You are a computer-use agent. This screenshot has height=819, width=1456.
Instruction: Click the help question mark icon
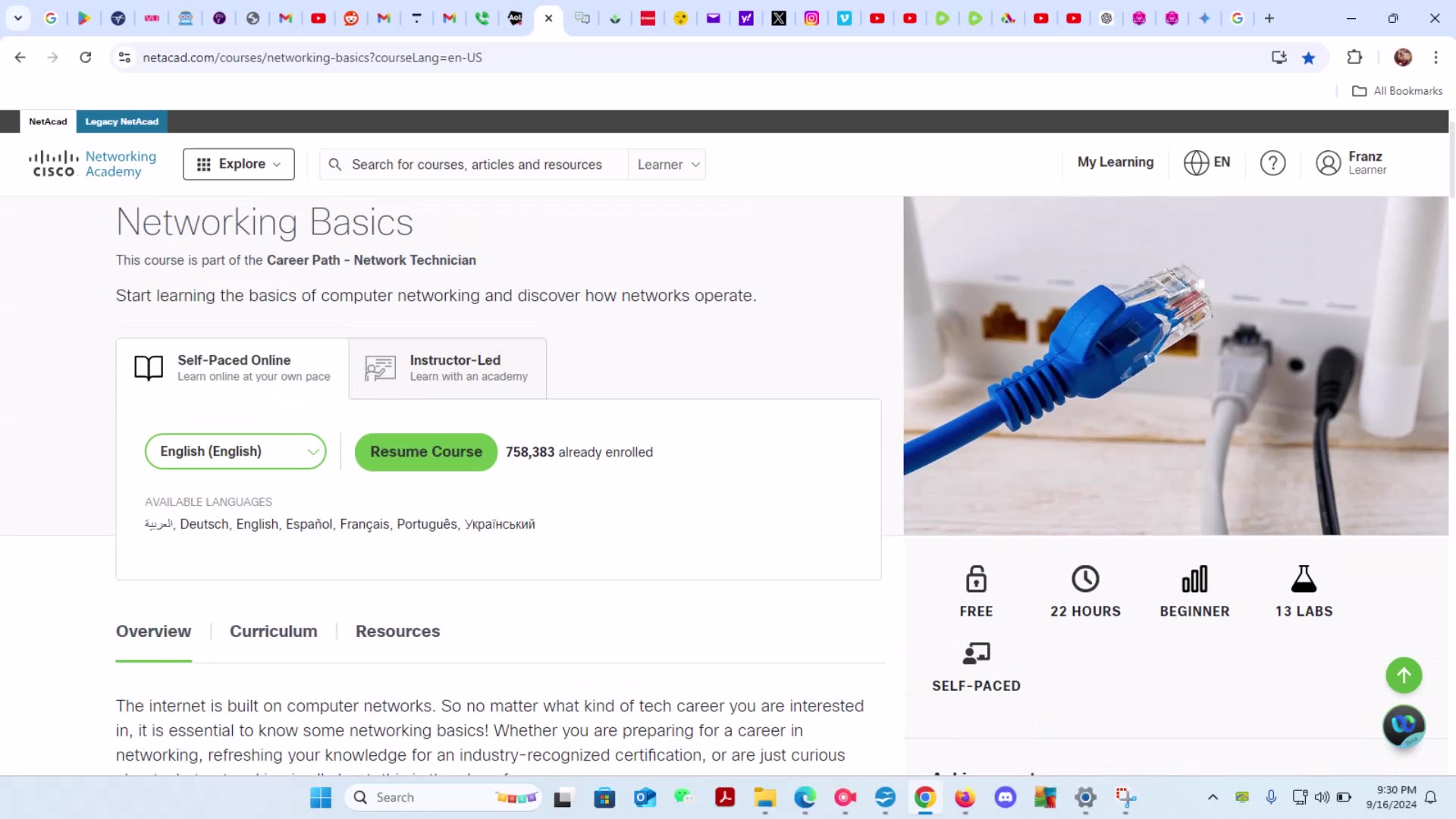(x=1272, y=163)
